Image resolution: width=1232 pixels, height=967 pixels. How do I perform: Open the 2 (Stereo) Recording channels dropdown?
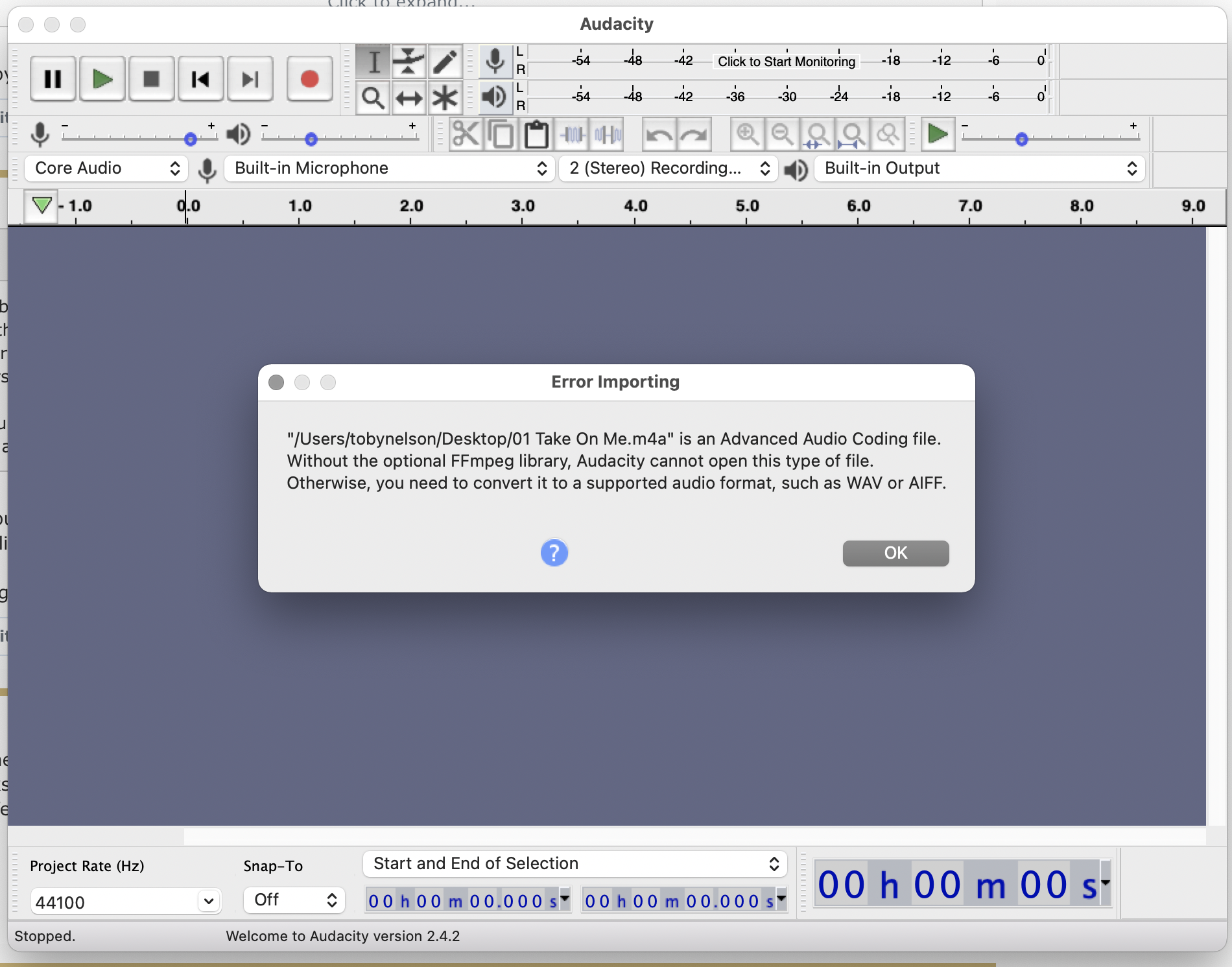[669, 169]
